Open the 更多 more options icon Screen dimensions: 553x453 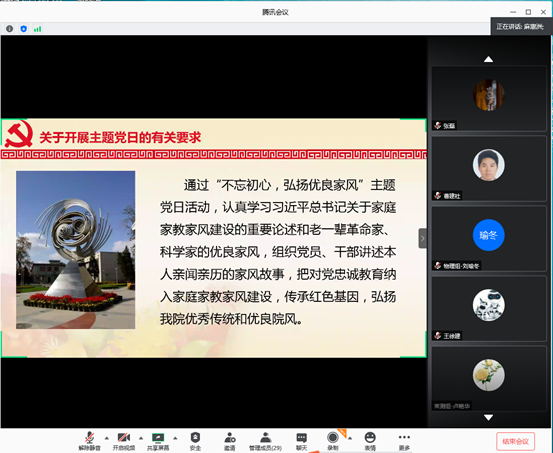tap(404, 441)
